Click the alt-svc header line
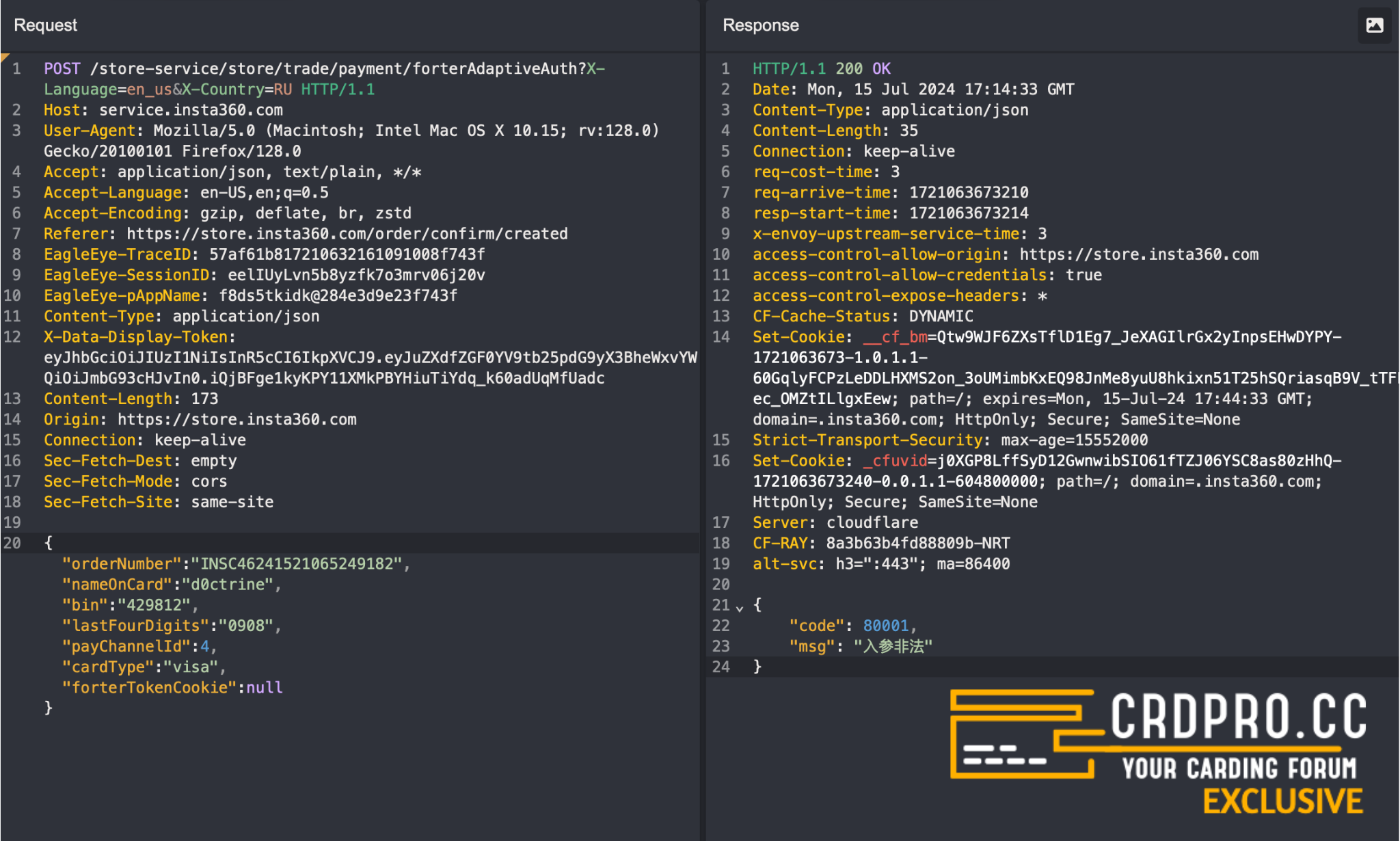This screenshot has height=841, width=1400. [x=881, y=564]
